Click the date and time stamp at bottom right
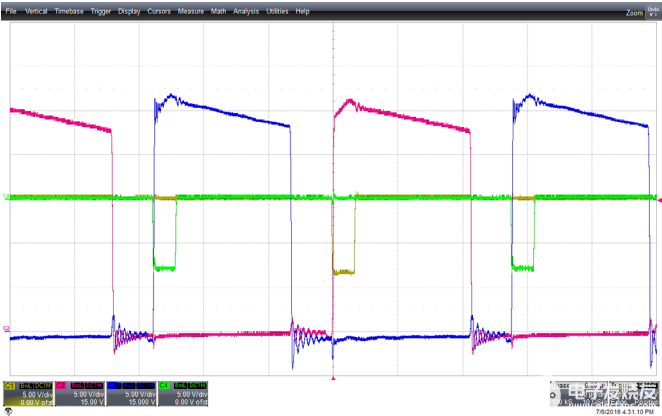 click(625, 411)
